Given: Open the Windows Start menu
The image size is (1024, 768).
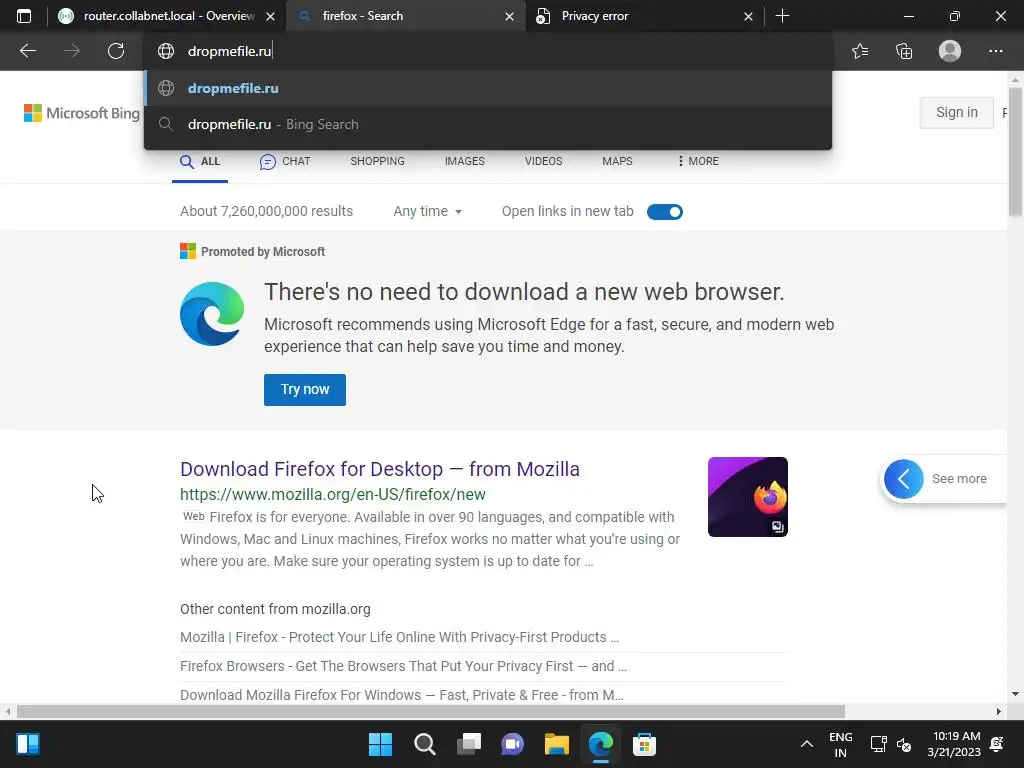Looking at the screenshot, I should click(x=380, y=744).
